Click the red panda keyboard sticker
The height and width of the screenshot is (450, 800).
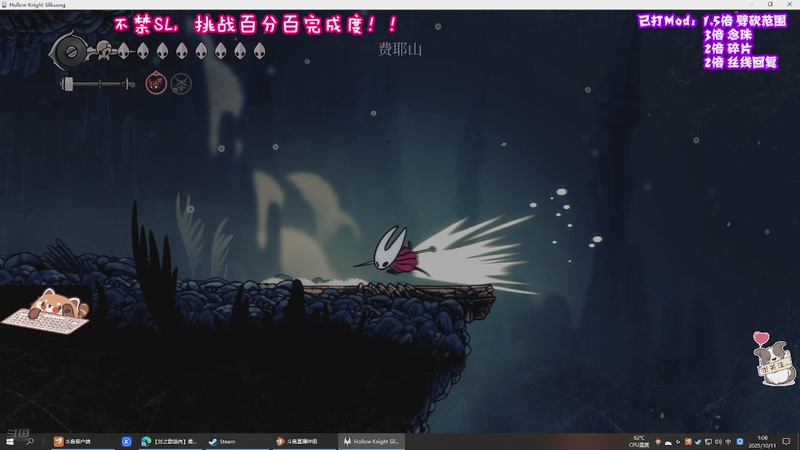48,311
